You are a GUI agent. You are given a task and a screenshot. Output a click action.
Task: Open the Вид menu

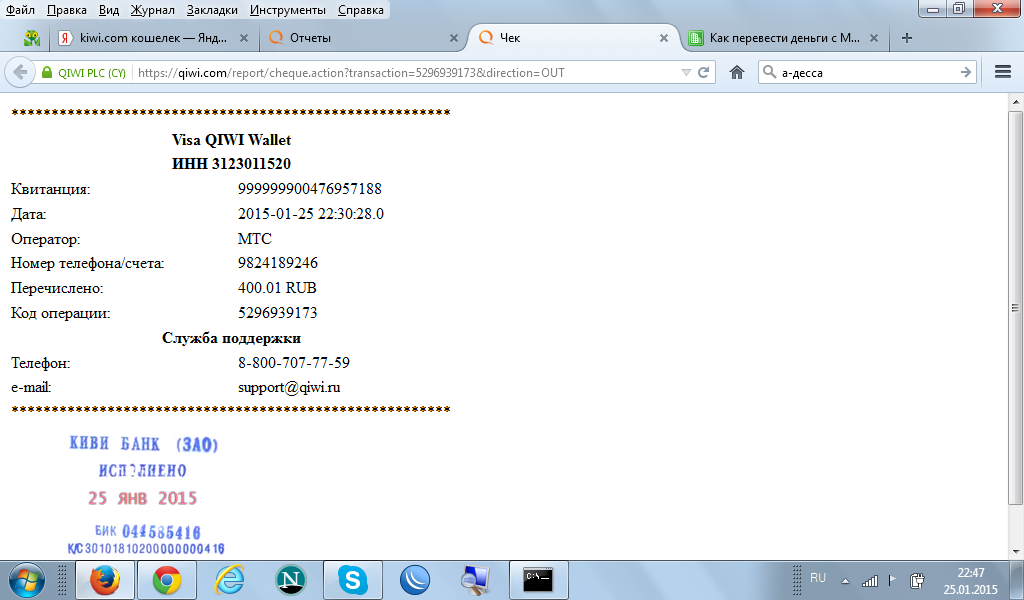point(109,10)
